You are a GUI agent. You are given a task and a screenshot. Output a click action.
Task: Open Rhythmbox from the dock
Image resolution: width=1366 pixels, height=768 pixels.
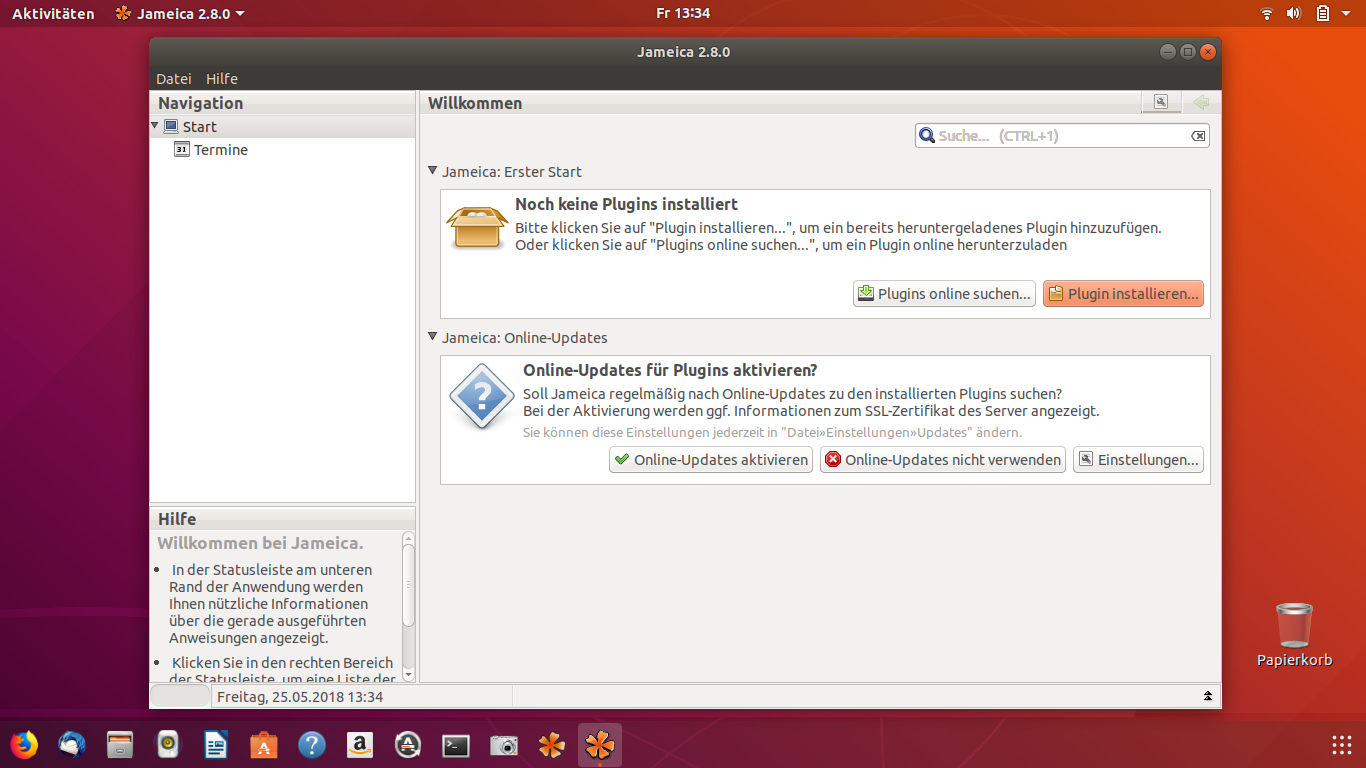click(x=168, y=745)
